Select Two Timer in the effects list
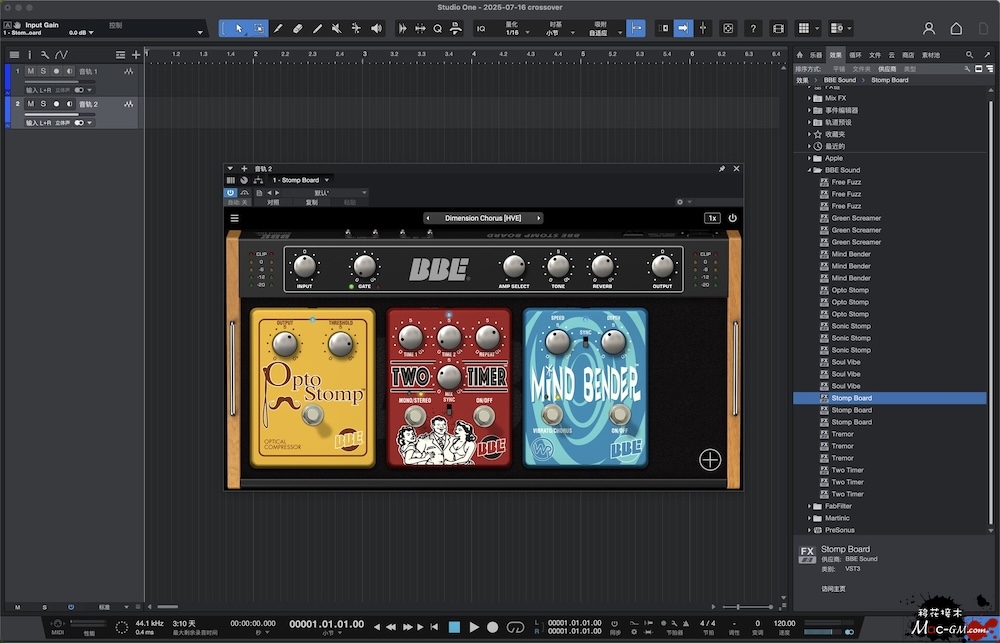The width and height of the screenshot is (1000, 643). (847, 470)
